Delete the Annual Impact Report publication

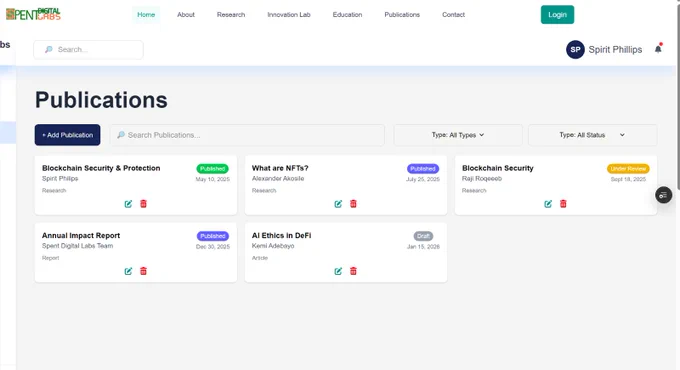click(x=144, y=271)
